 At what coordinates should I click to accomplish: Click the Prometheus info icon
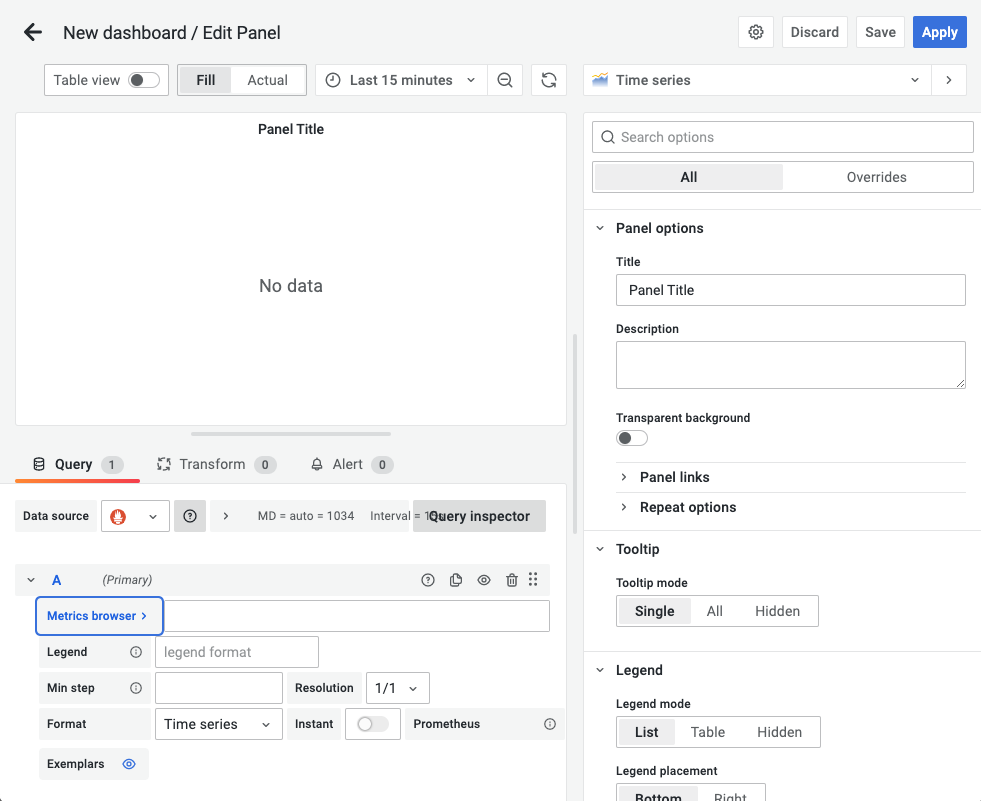[x=550, y=724]
